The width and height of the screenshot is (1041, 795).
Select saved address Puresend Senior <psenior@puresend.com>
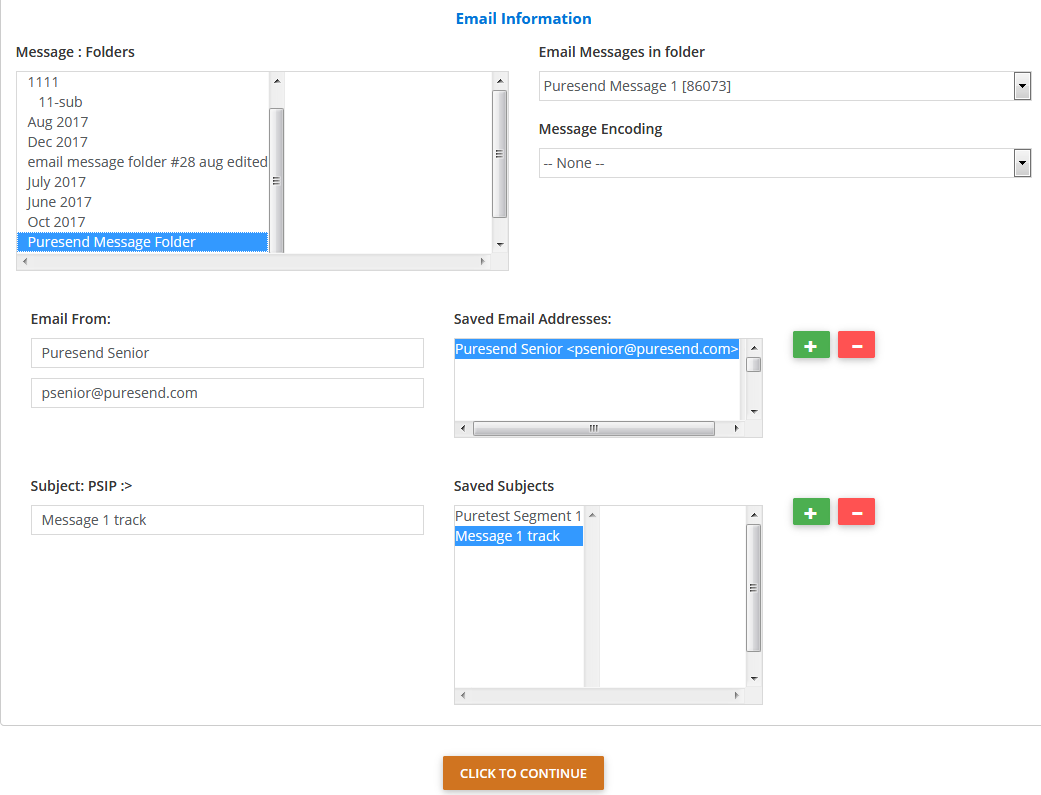(596, 349)
